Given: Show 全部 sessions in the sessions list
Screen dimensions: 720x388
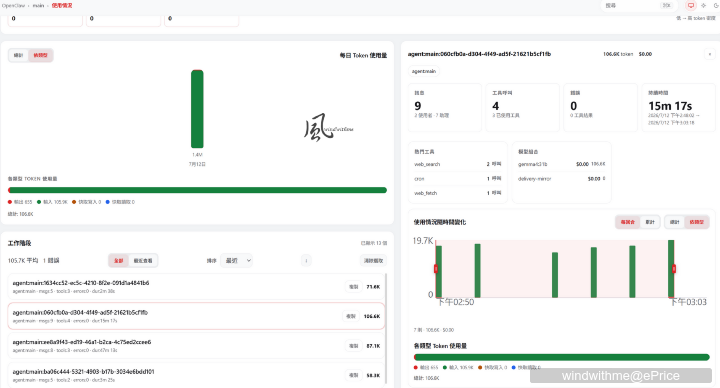Looking at the screenshot, I should pos(118,260).
